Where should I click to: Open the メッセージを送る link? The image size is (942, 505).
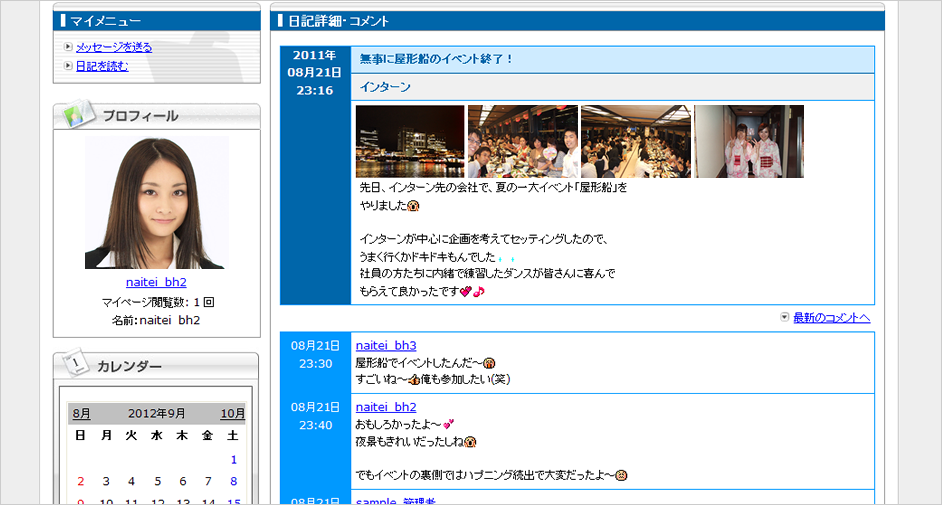click(114, 47)
